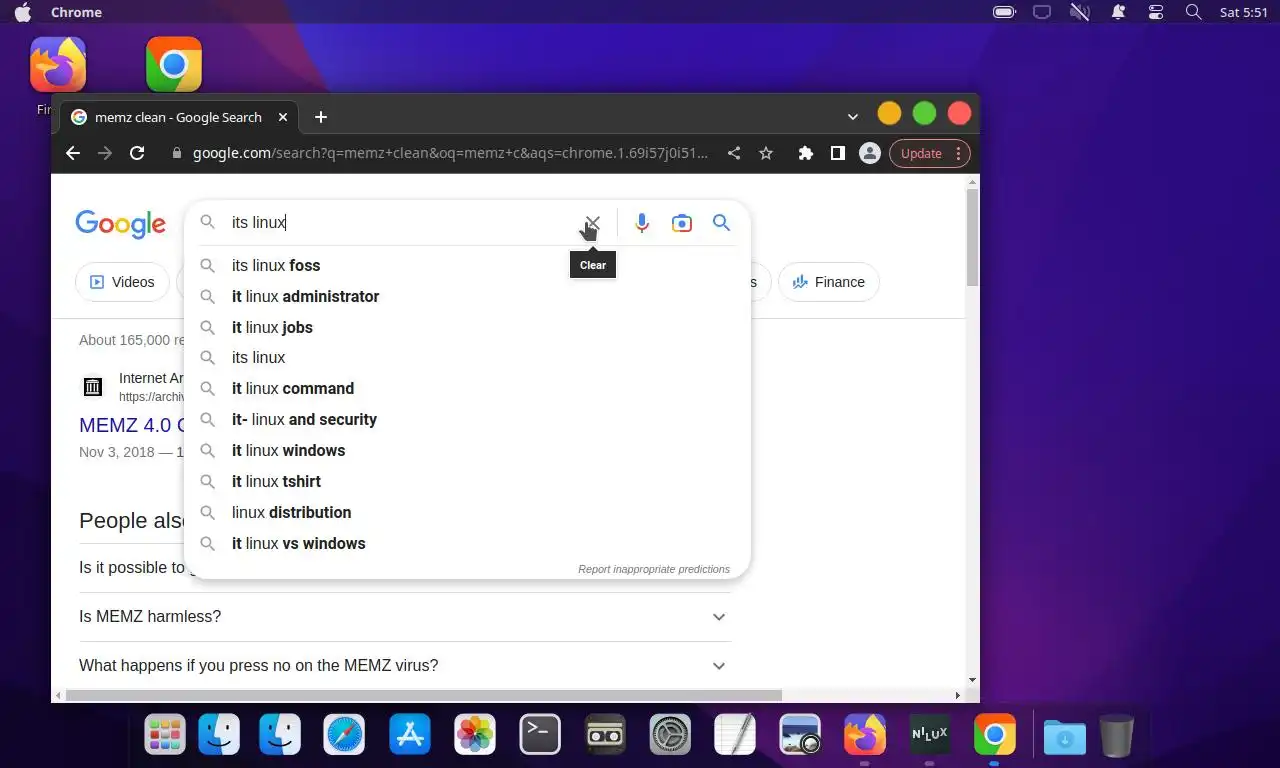Viewport: 1280px width, 768px height.
Task: Open App Store from the dock
Action: [x=410, y=736]
